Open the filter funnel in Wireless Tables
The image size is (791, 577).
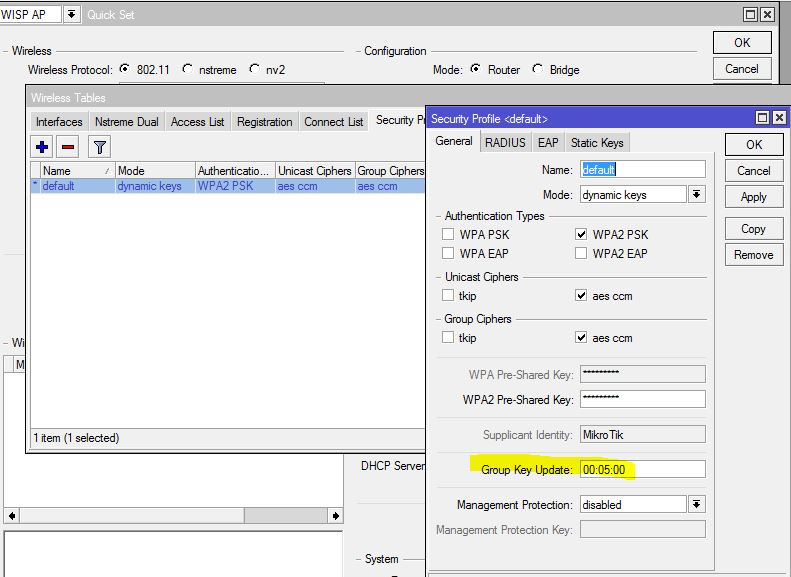point(99,147)
